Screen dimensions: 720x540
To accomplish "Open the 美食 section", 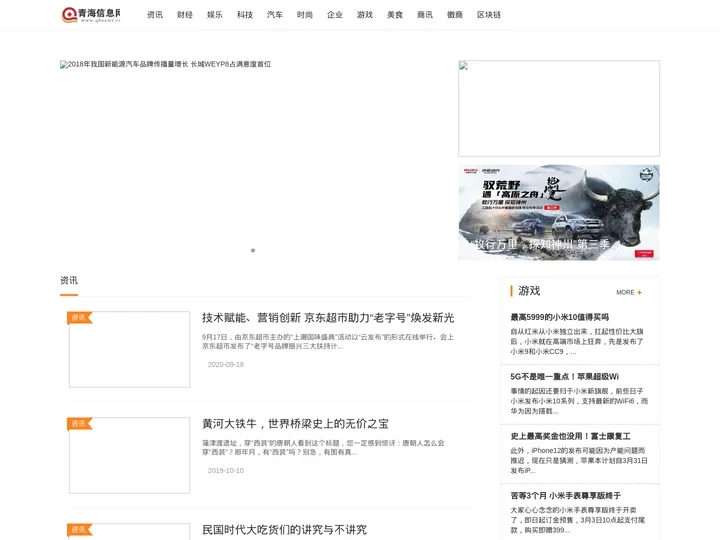I will pyautogui.click(x=394, y=15).
